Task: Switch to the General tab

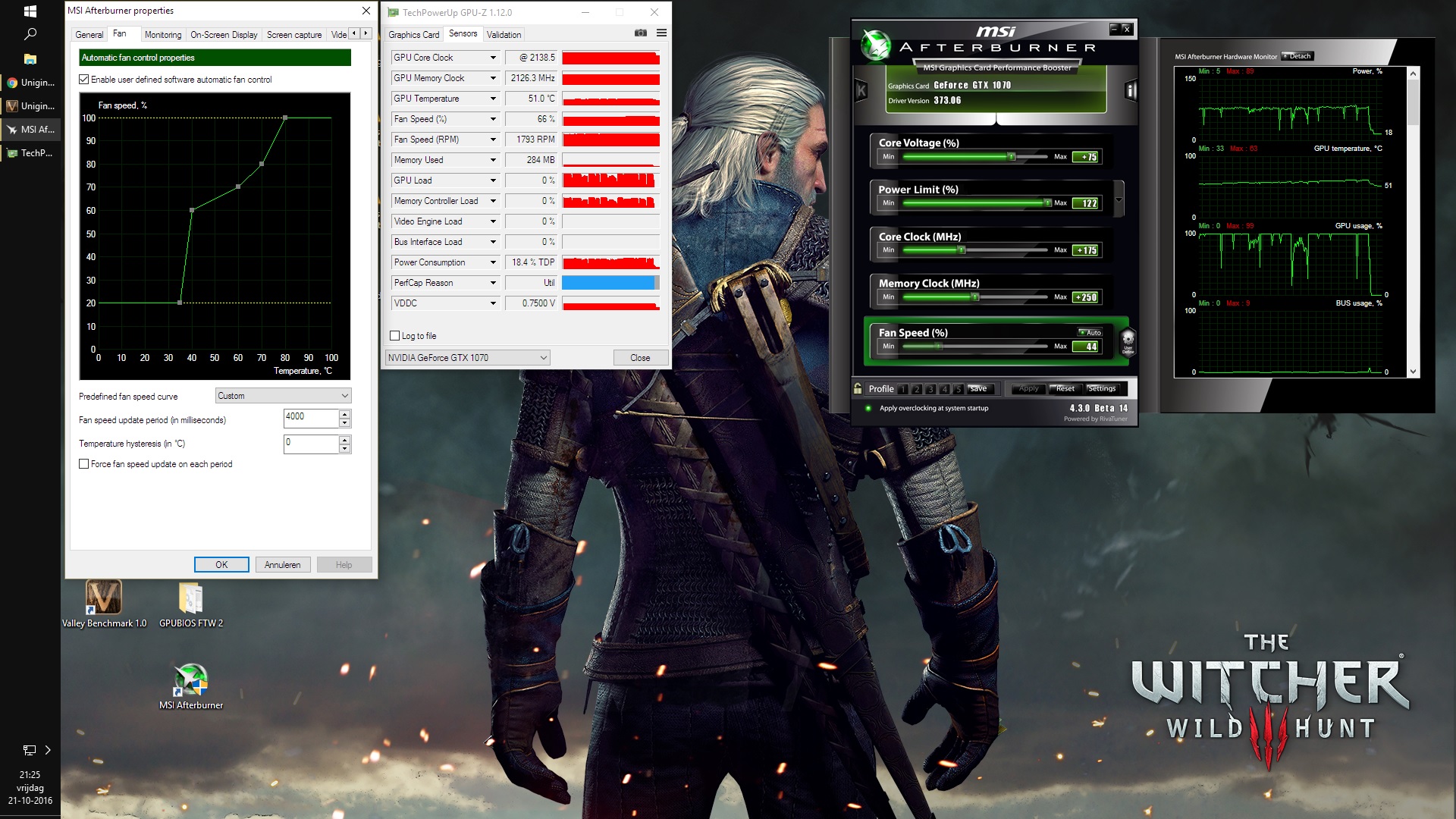Action: click(x=89, y=35)
